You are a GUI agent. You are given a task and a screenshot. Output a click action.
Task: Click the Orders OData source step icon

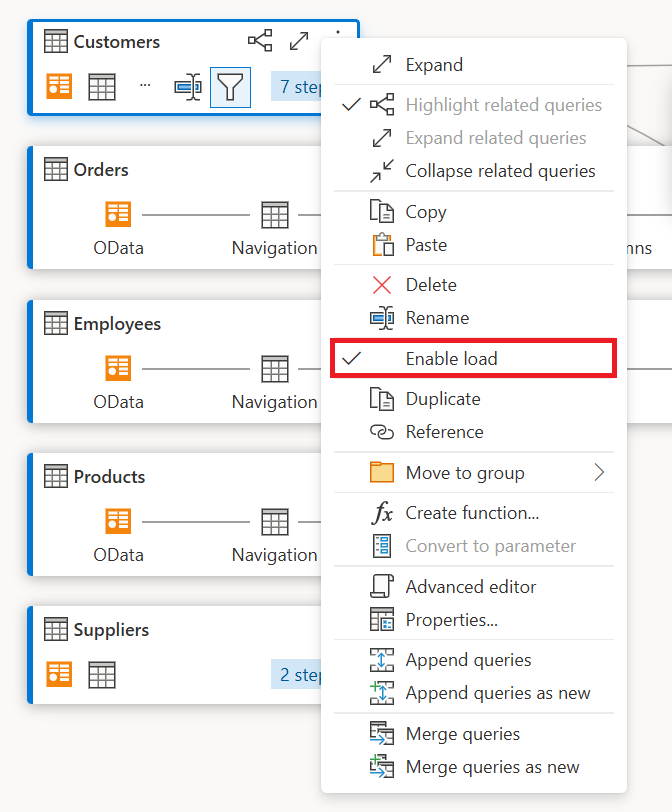tap(118, 214)
